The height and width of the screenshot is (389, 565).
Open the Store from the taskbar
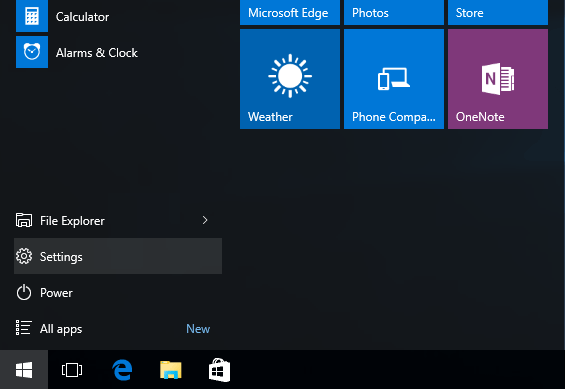point(219,370)
